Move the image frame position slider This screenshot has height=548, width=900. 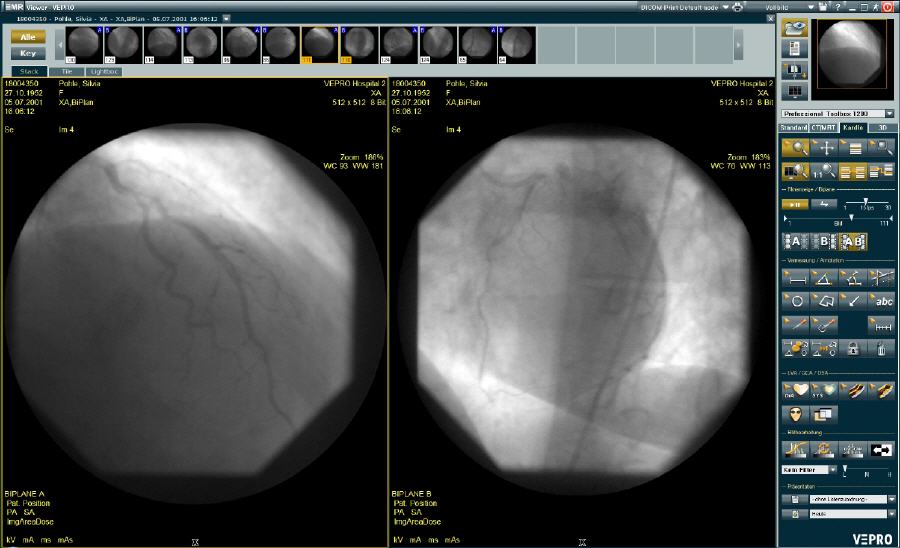[852, 218]
